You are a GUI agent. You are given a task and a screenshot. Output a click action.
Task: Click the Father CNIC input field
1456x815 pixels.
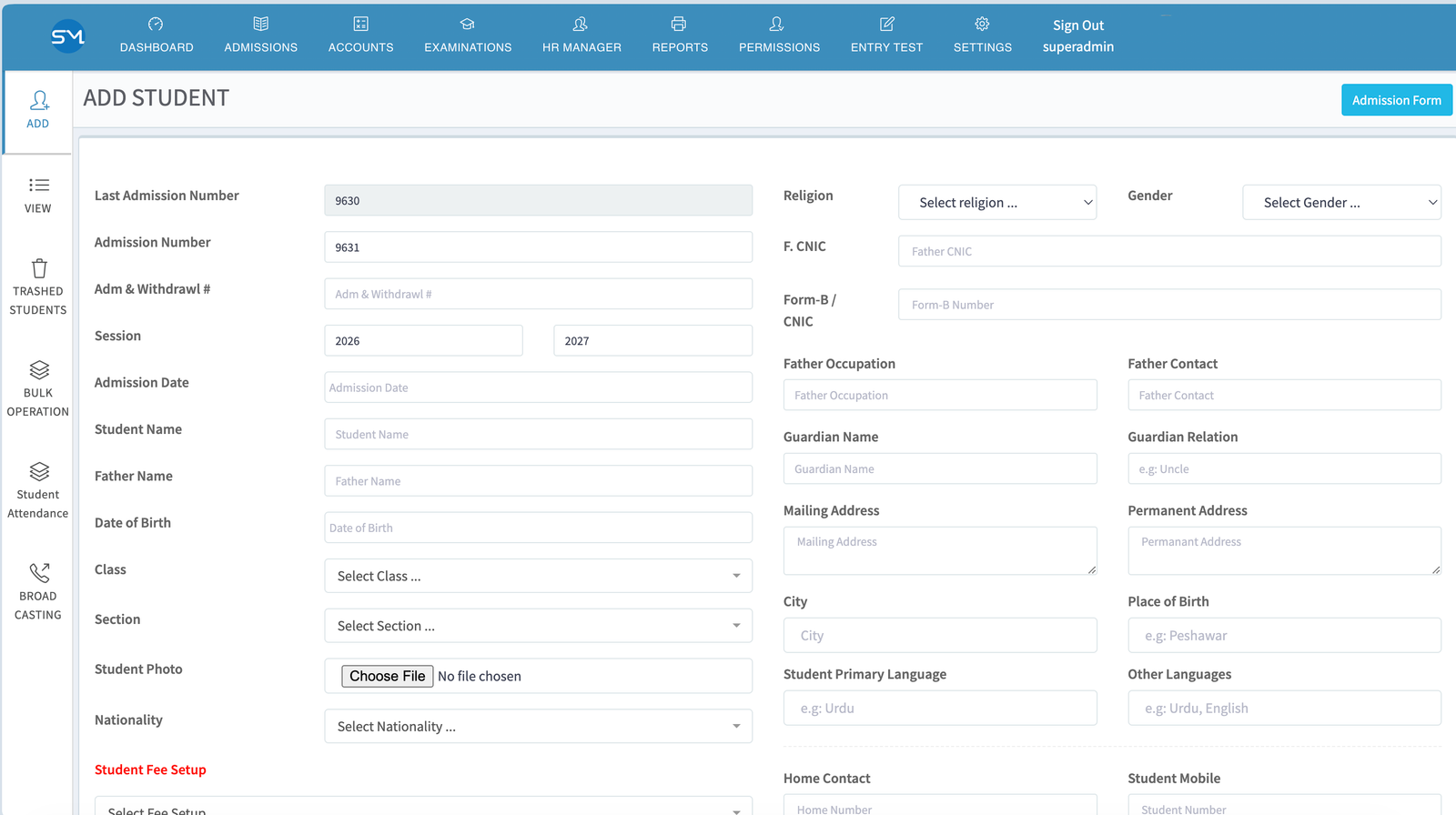(1169, 251)
